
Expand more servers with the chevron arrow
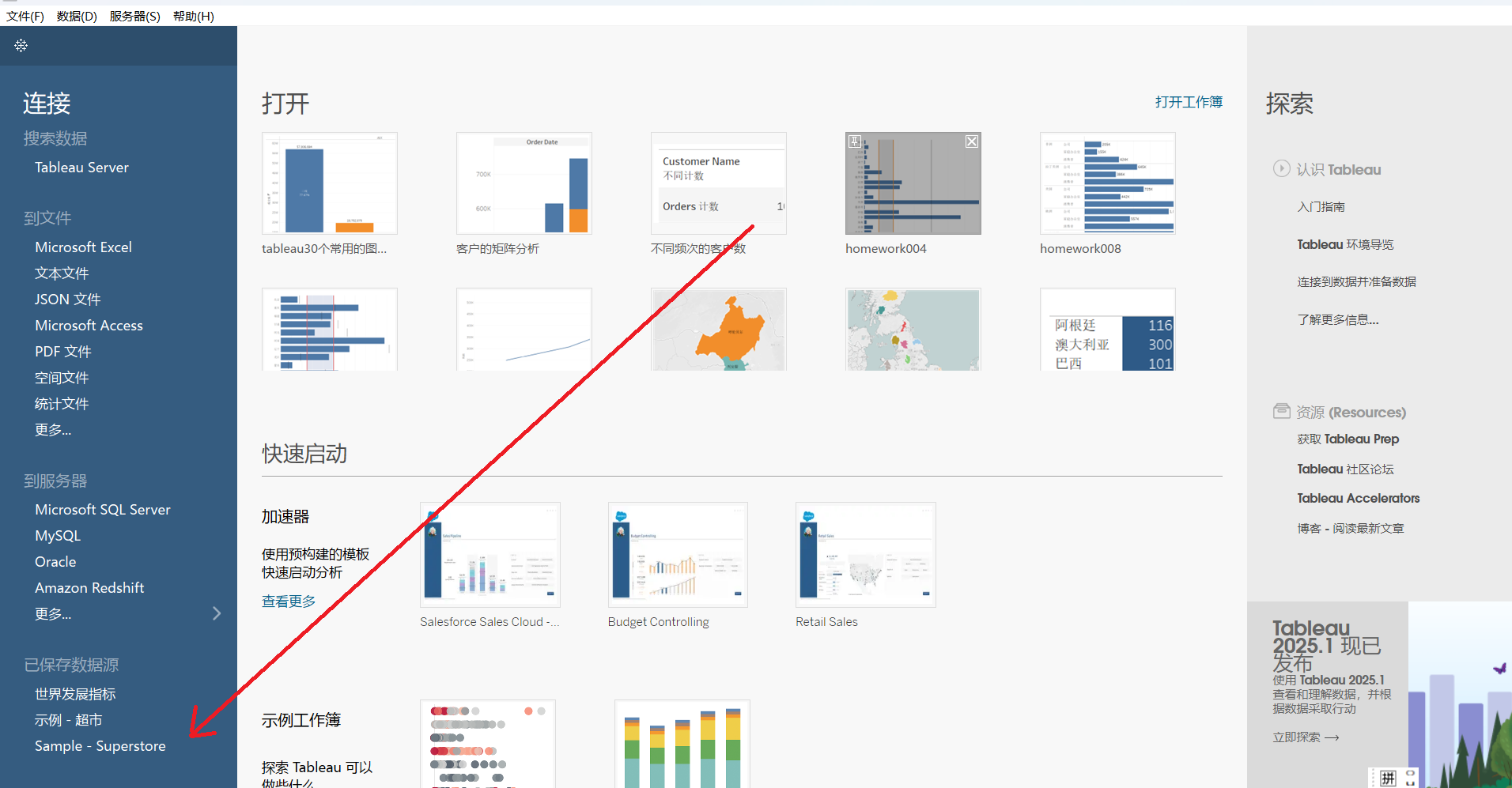tap(217, 613)
